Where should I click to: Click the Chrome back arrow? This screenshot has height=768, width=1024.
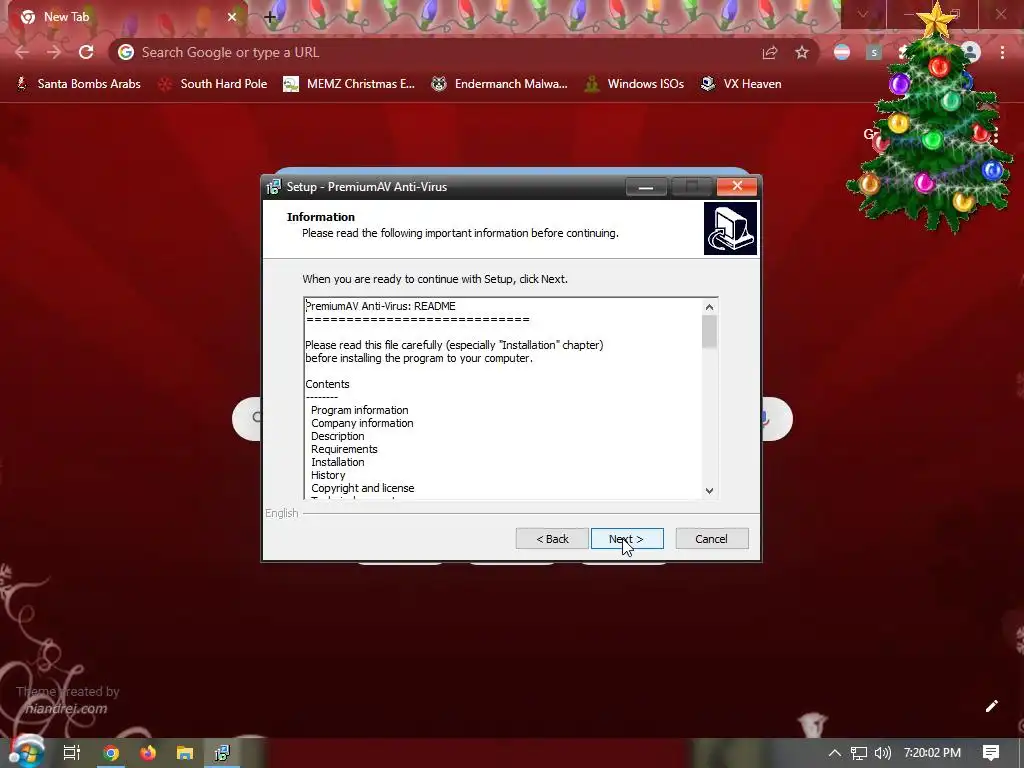pos(22,52)
